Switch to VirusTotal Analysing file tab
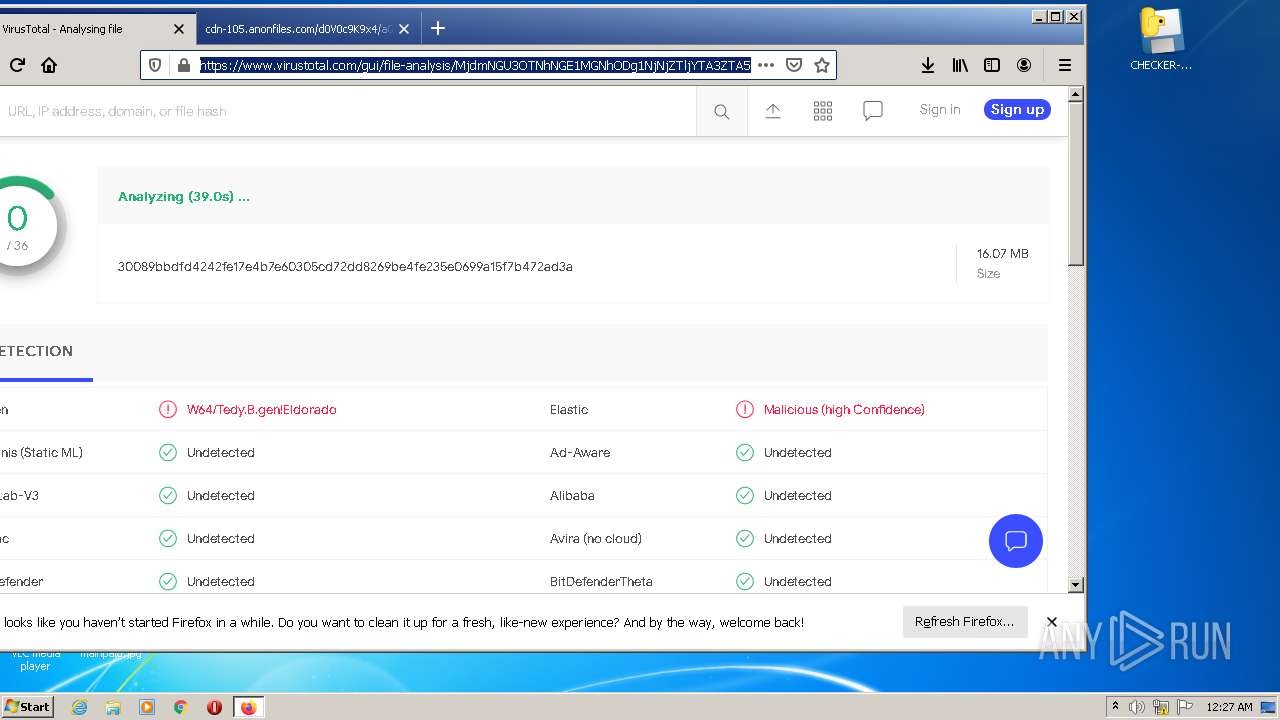 83,29
